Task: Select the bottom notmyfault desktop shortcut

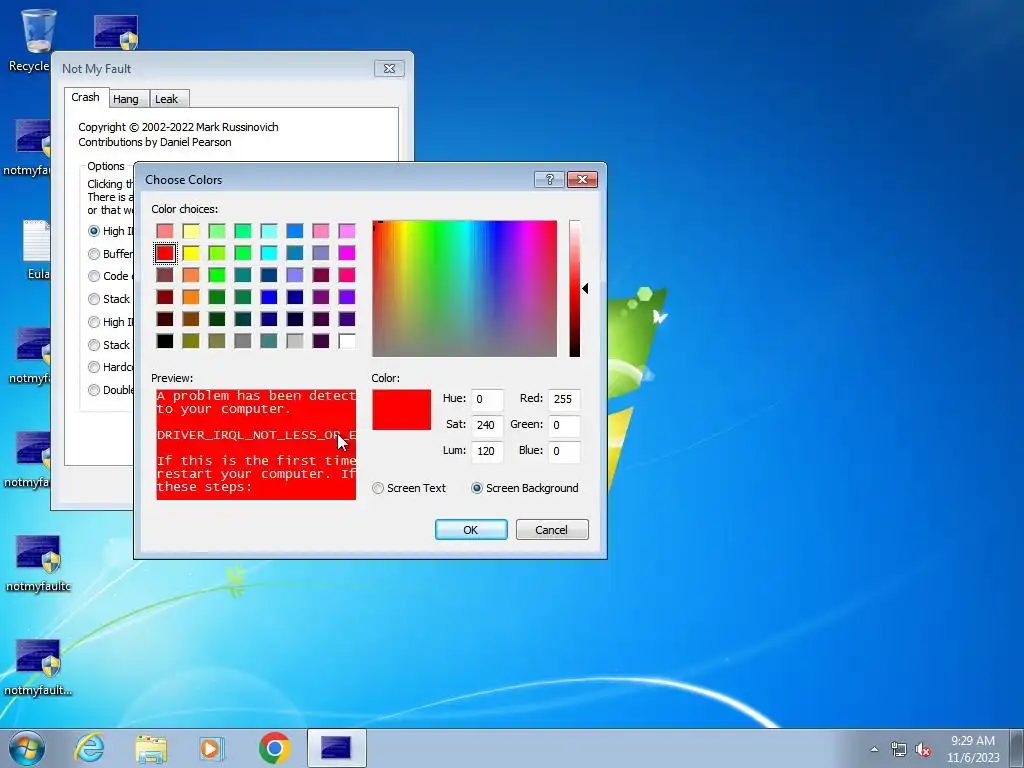Action: pyautogui.click(x=38, y=667)
